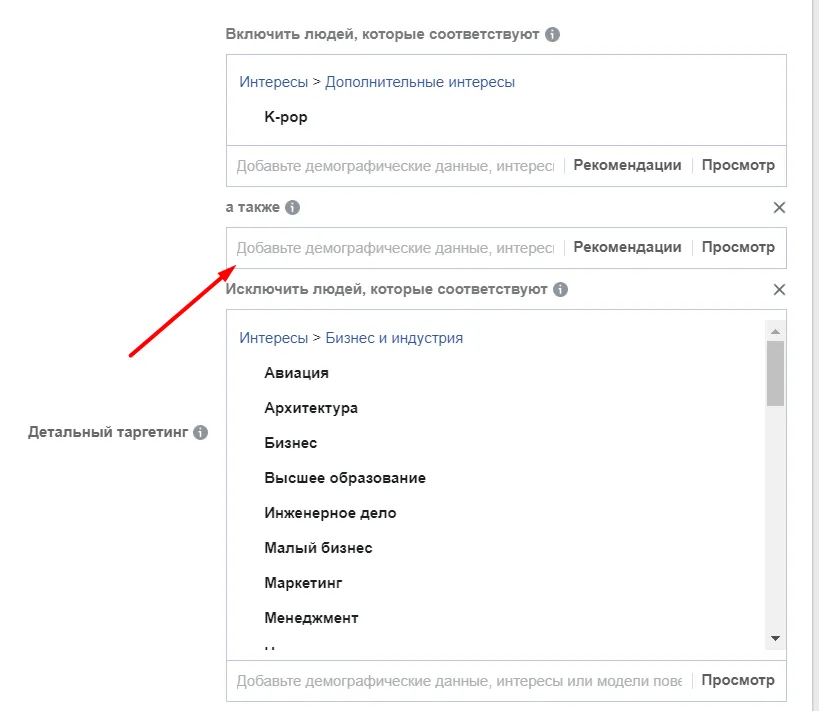Click info icon next to 'Включить людей'
Viewport: 819px width, 711px height.
pos(552,34)
